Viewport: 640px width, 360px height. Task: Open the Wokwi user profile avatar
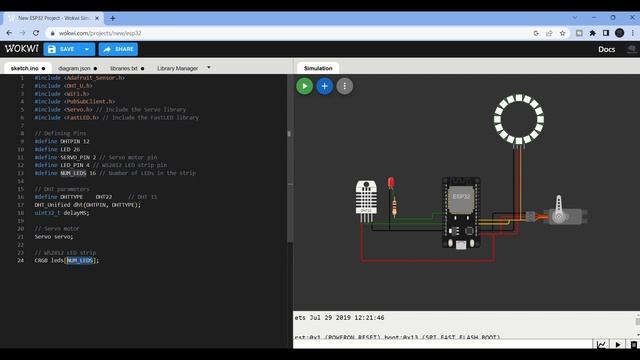(x=631, y=49)
